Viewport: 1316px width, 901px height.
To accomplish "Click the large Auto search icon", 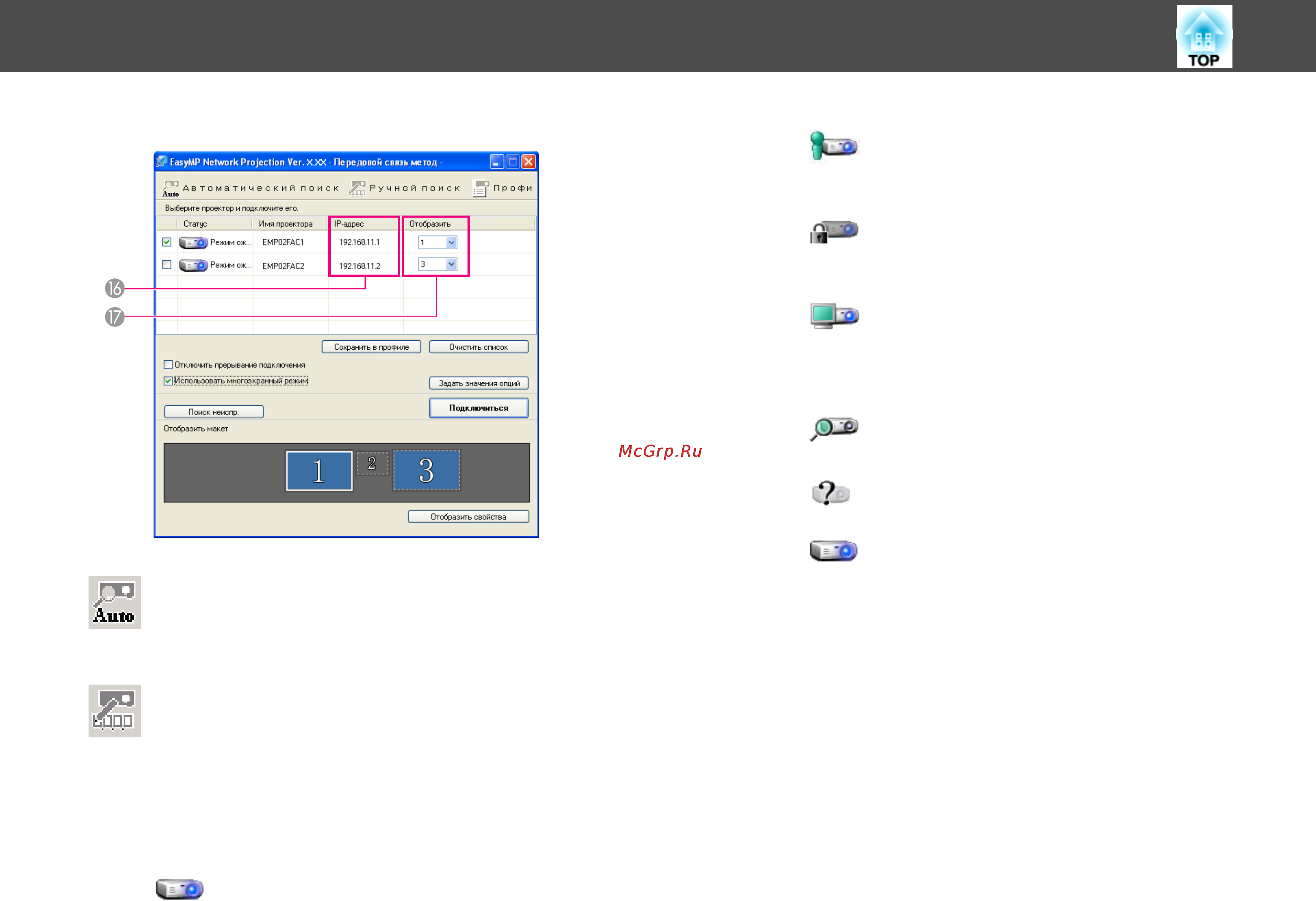I will coord(114,603).
